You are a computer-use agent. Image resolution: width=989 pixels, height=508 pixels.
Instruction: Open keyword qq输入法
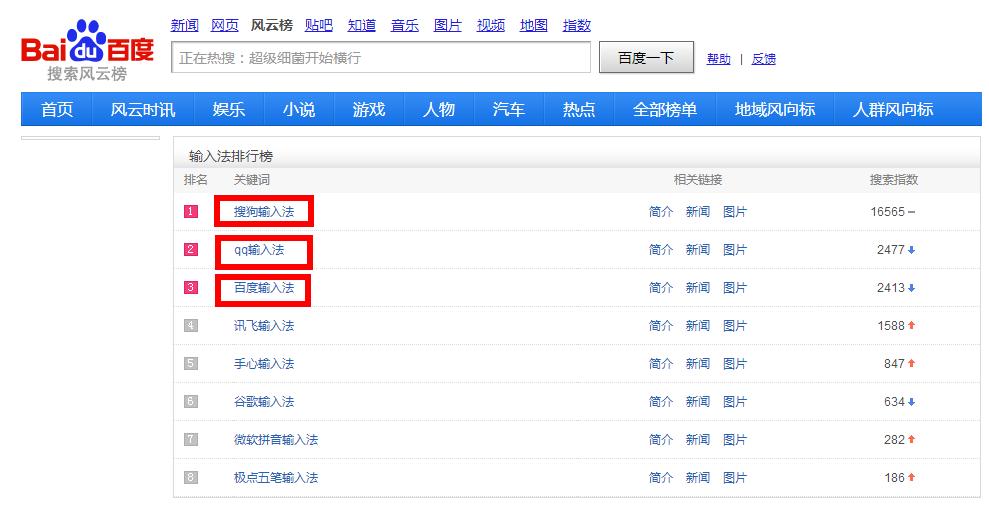pos(259,250)
